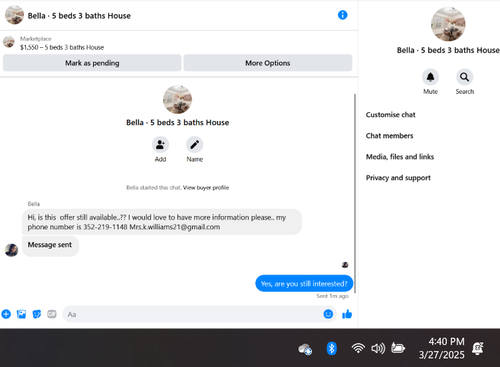Click the large listing photo in the side panel
This screenshot has height=367, width=500.
point(448,24)
